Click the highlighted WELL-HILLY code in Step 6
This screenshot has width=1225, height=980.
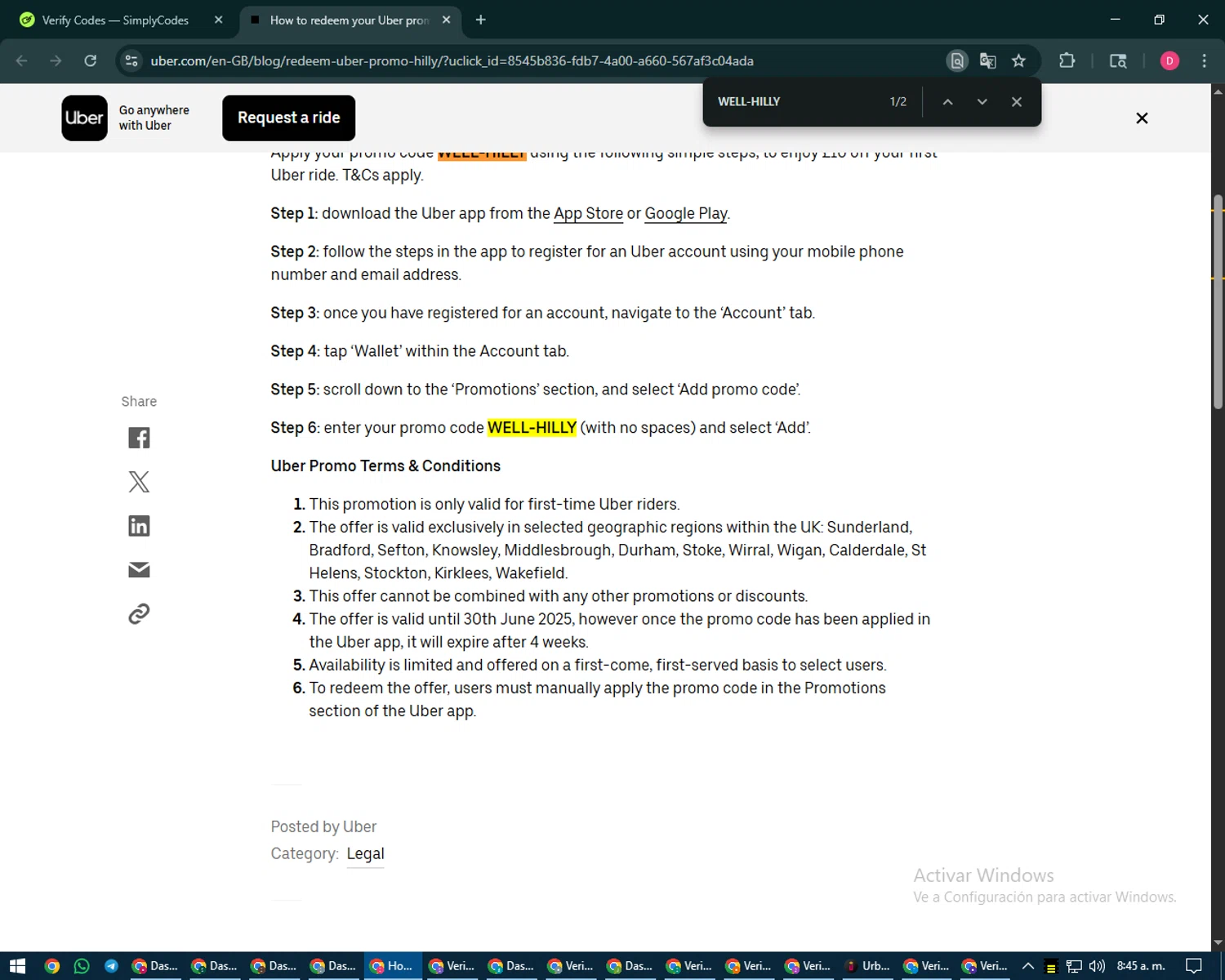point(532,428)
